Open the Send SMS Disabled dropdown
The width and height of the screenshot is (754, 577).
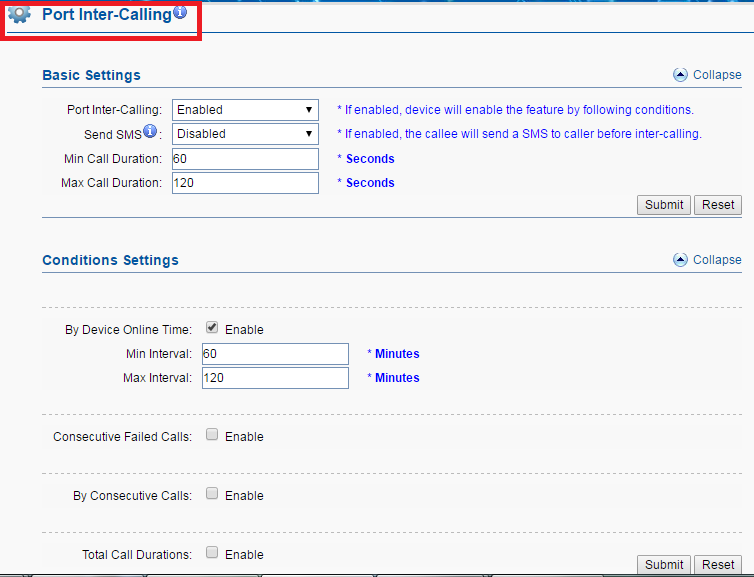coord(245,134)
